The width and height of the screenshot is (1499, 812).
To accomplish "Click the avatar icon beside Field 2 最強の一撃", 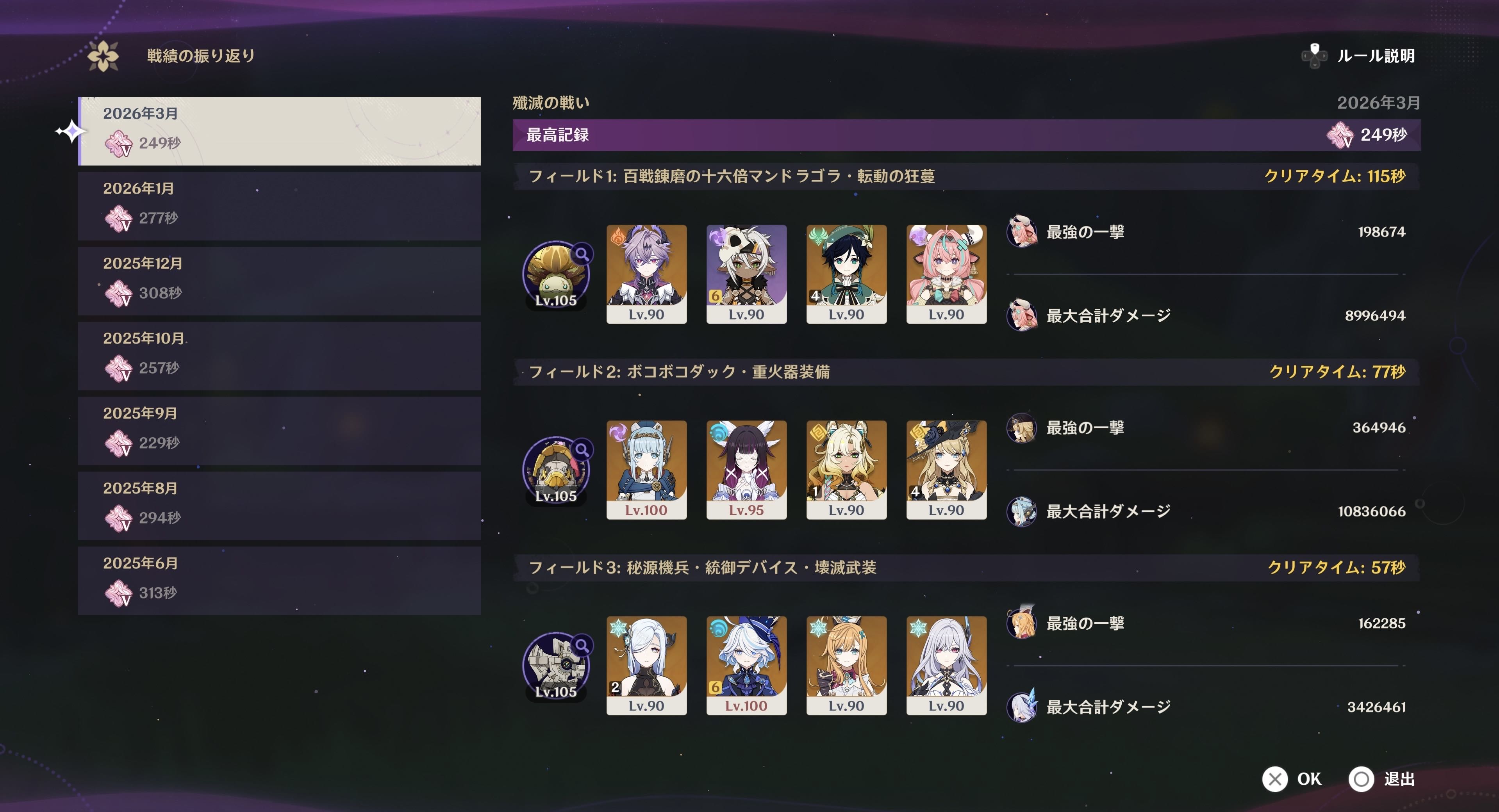I will tap(1022, 427).
